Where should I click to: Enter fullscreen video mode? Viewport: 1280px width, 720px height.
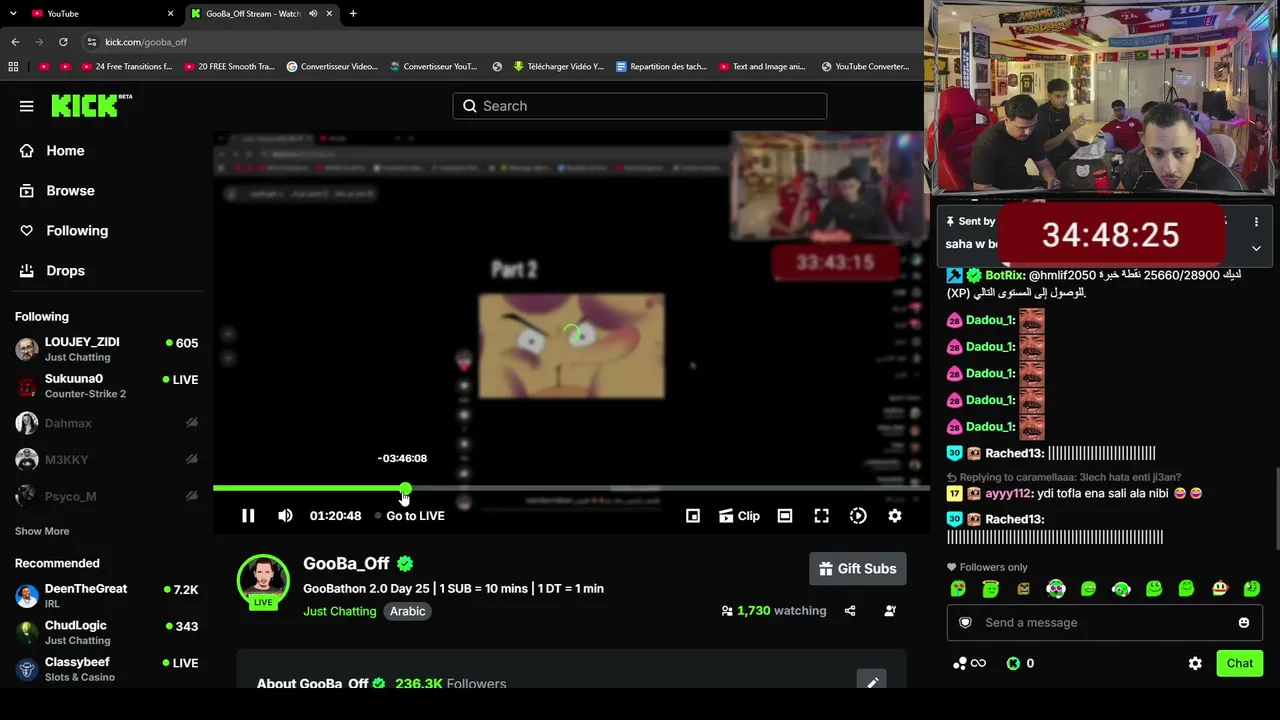coord(821,516)
